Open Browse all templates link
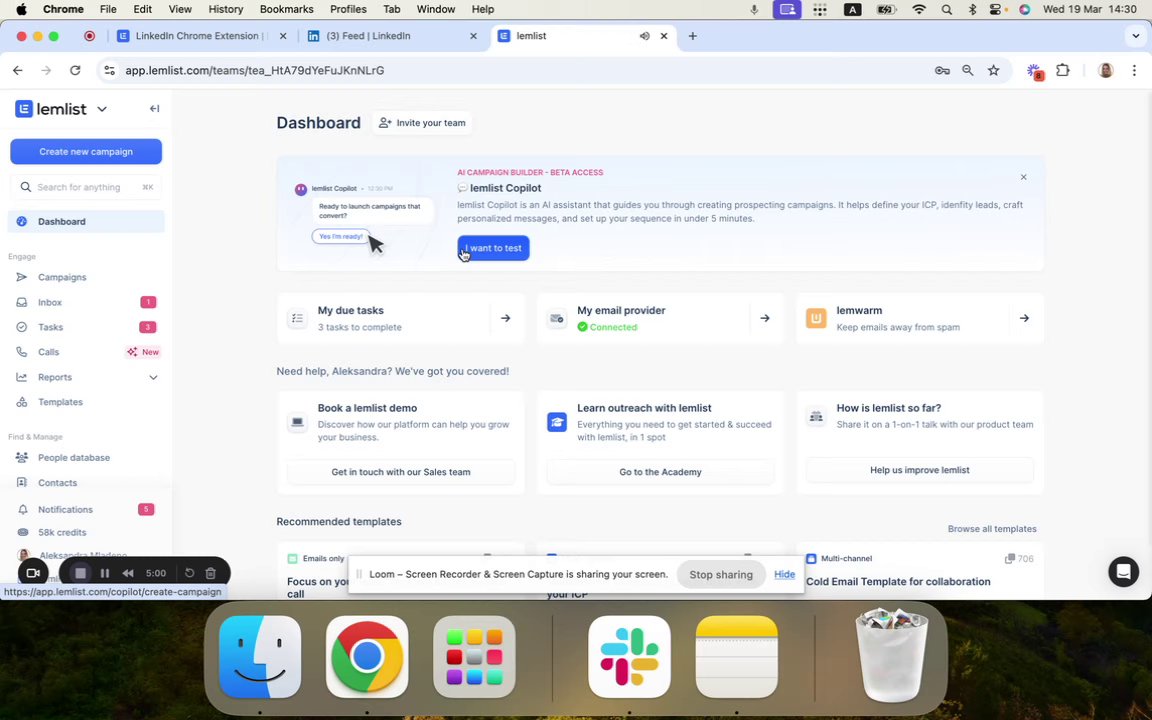 coord(992,529)
